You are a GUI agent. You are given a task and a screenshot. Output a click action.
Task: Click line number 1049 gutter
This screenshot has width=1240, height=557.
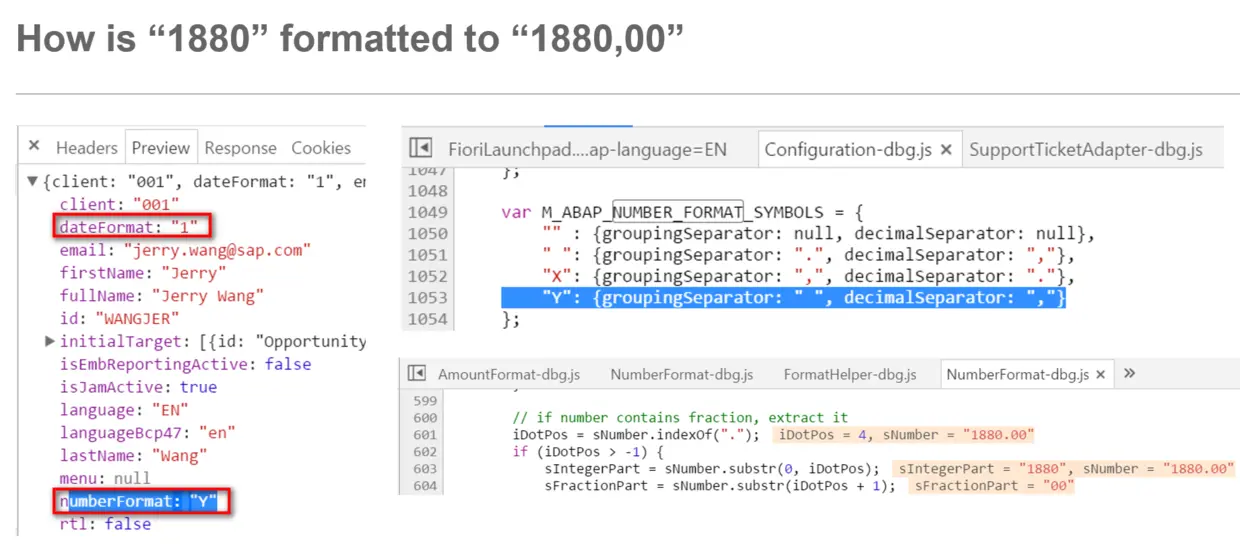427,212
